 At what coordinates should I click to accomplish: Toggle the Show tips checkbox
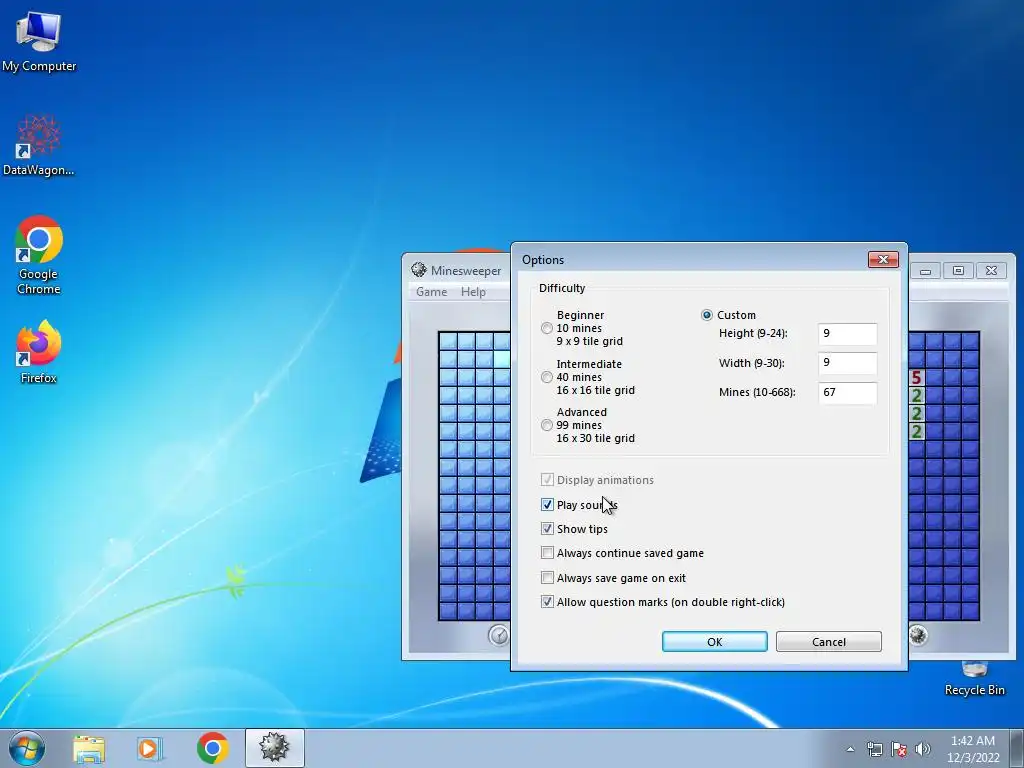point(547,528)
